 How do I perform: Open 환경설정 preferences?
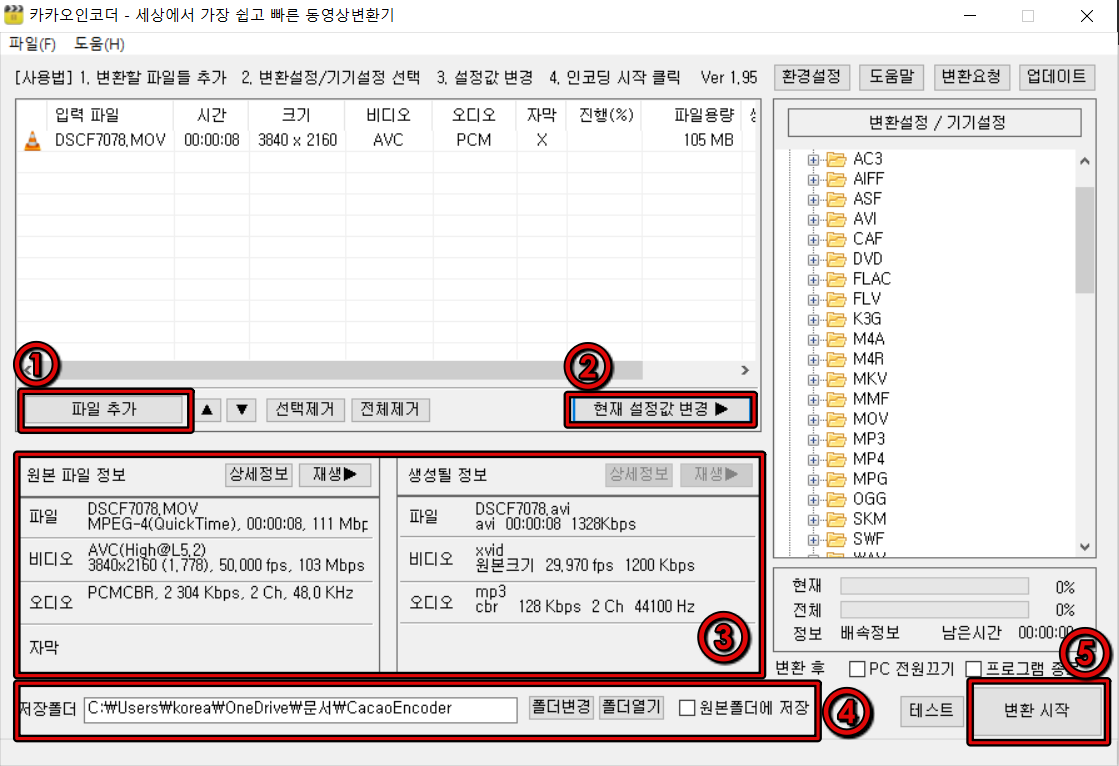pos(811,76)
